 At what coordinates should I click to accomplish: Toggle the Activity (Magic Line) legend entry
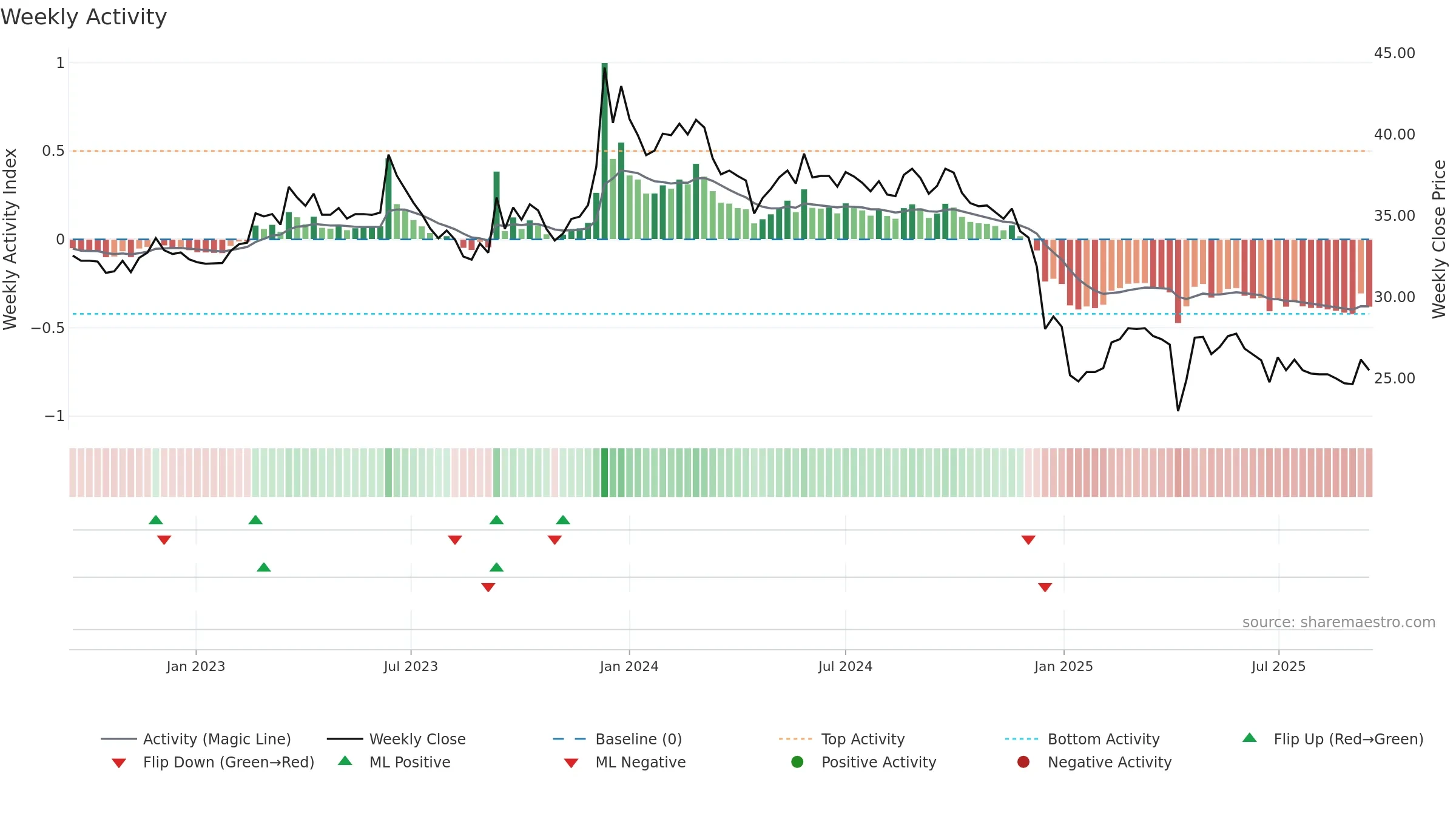196,739
